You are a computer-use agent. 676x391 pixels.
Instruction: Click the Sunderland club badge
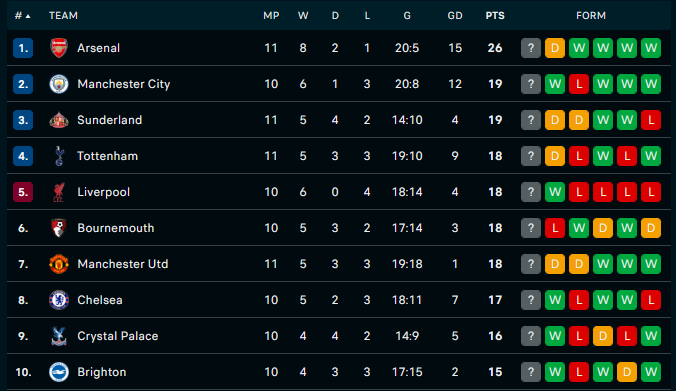[x=59, y=120]
